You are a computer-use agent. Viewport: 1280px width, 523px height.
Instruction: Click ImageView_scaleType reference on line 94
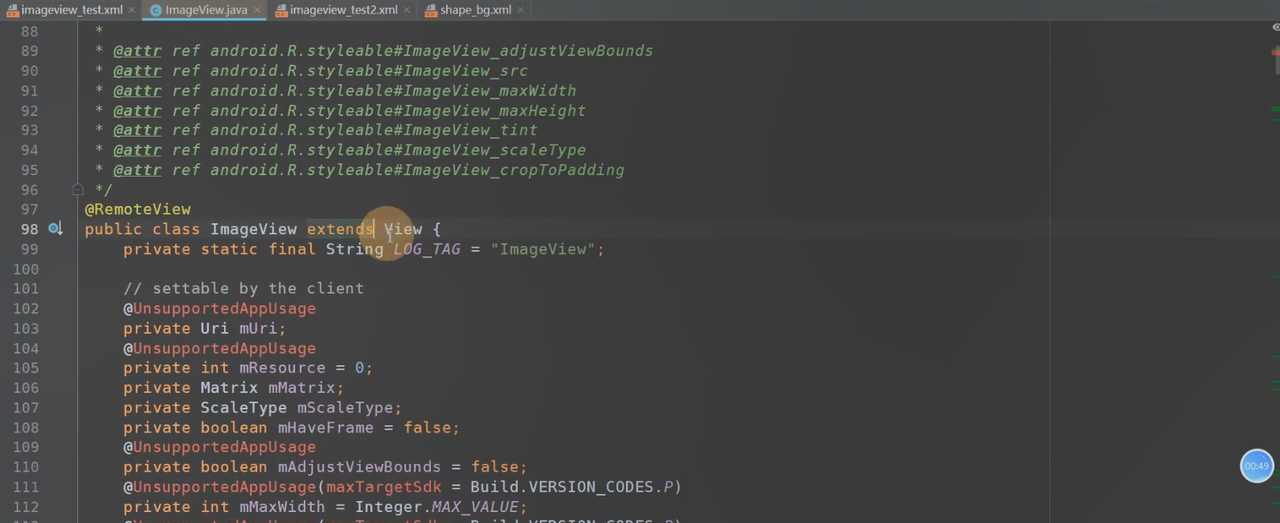(x=494, y=150)
